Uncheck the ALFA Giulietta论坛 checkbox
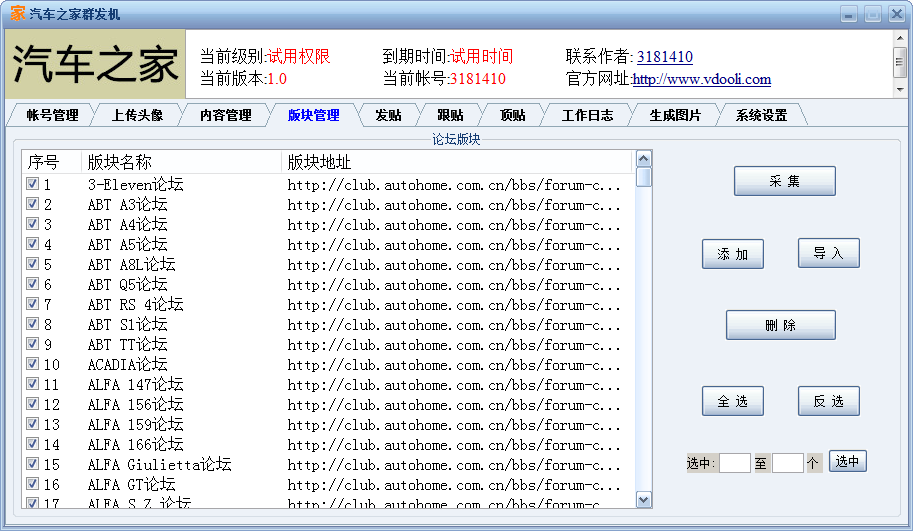Image resolution: width=913 pixels, height=531 pixels. [32, 464]
